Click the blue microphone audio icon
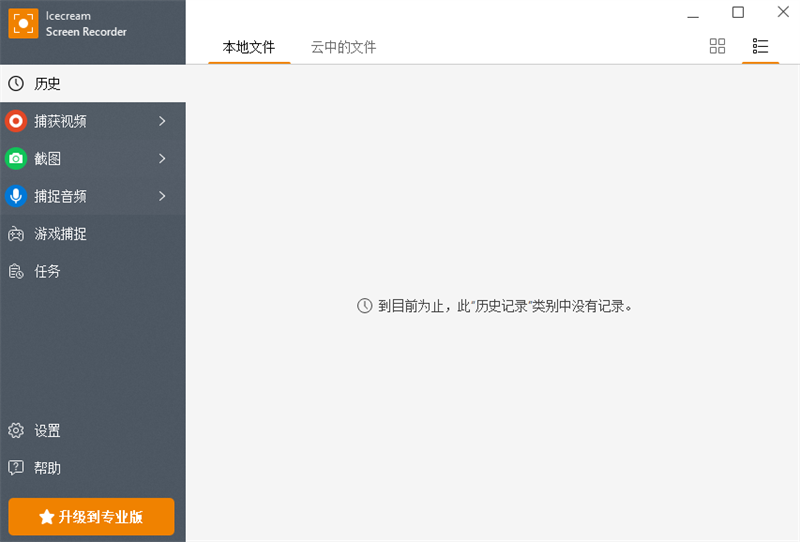Screen dimensions: 800x542 click(16, 196)
